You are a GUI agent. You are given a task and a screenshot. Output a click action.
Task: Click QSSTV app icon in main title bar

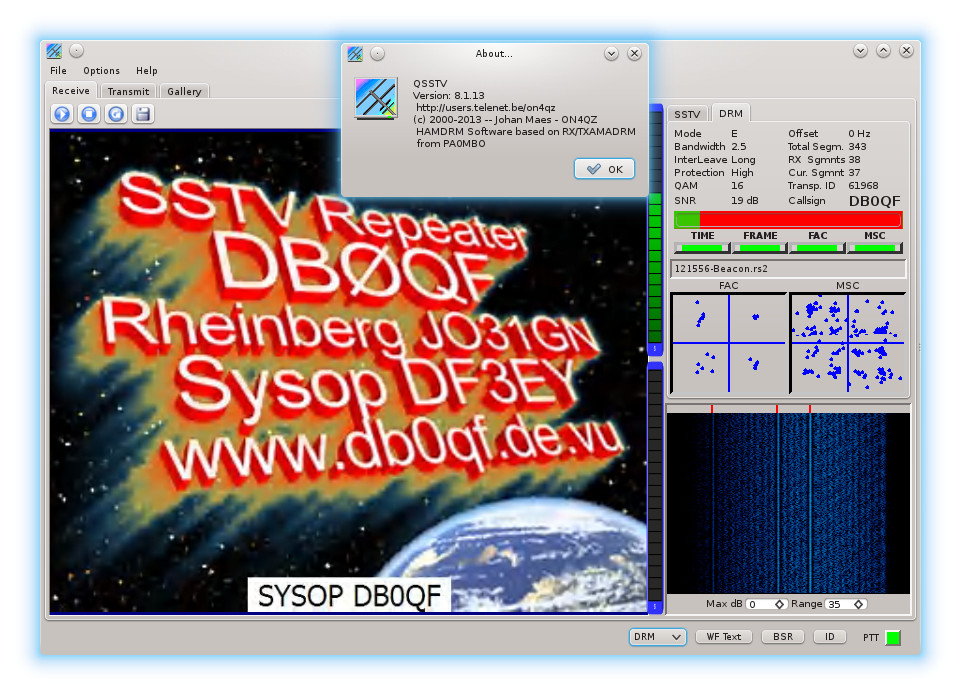pyautogui.click(x=54, y=51)
